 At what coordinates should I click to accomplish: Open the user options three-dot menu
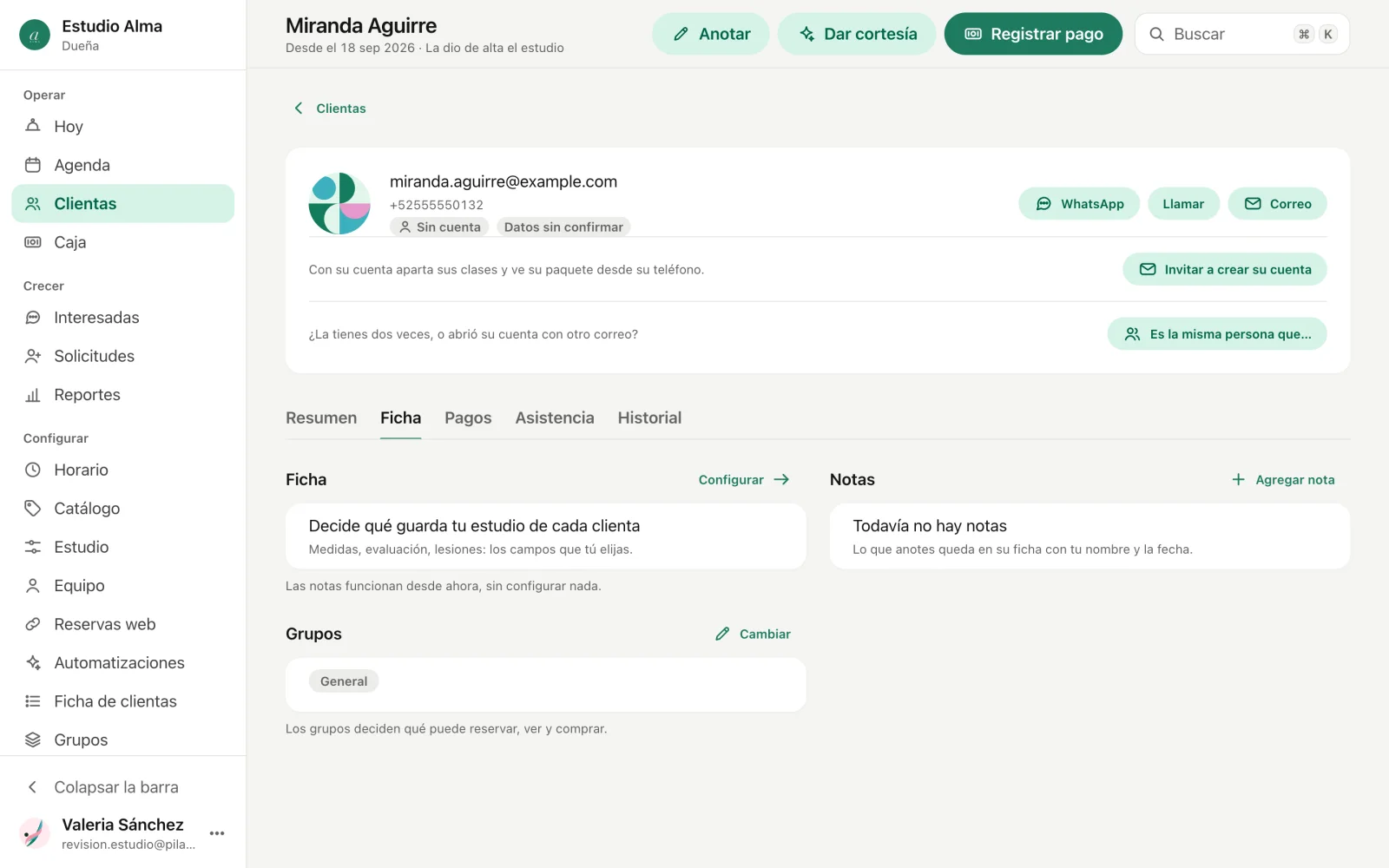pos(217,833)
